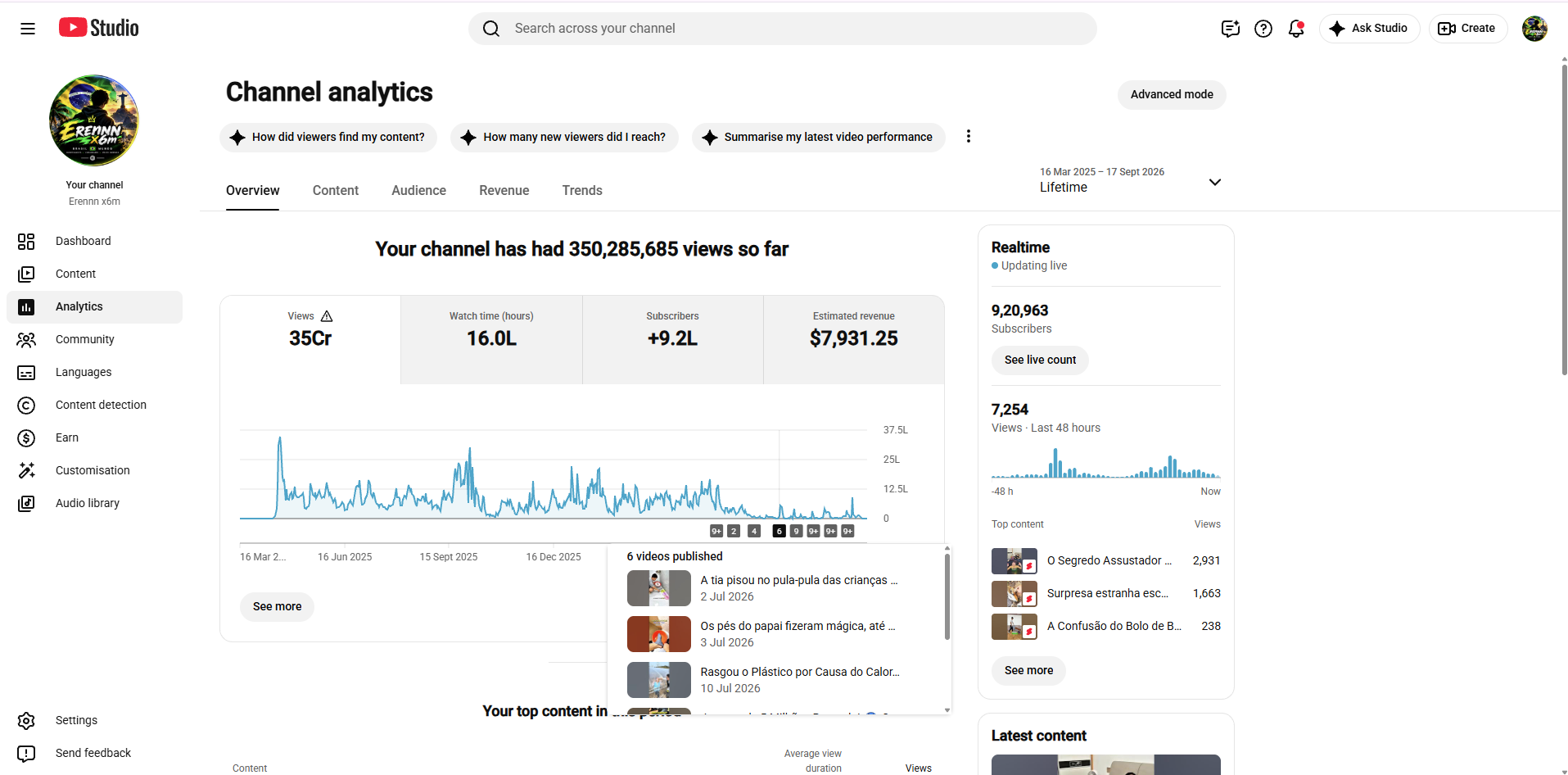Viewport: 1568px width, 775px height.
Task: Open account avatar menu in header
Action: 1534,29
